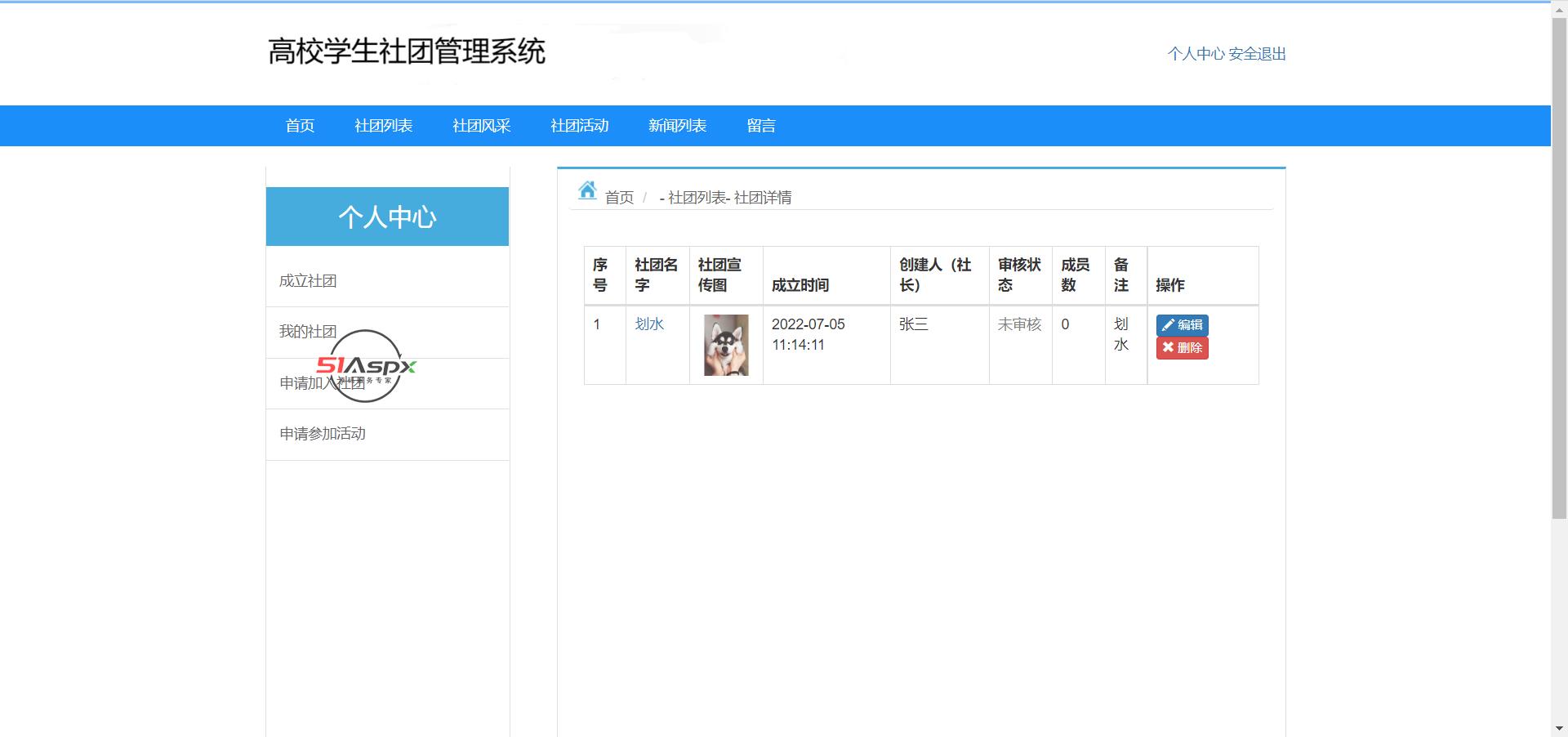Open the 划水 club name link
The width and height of the screenshot is (1568, 737).
[x=649, y=324]
